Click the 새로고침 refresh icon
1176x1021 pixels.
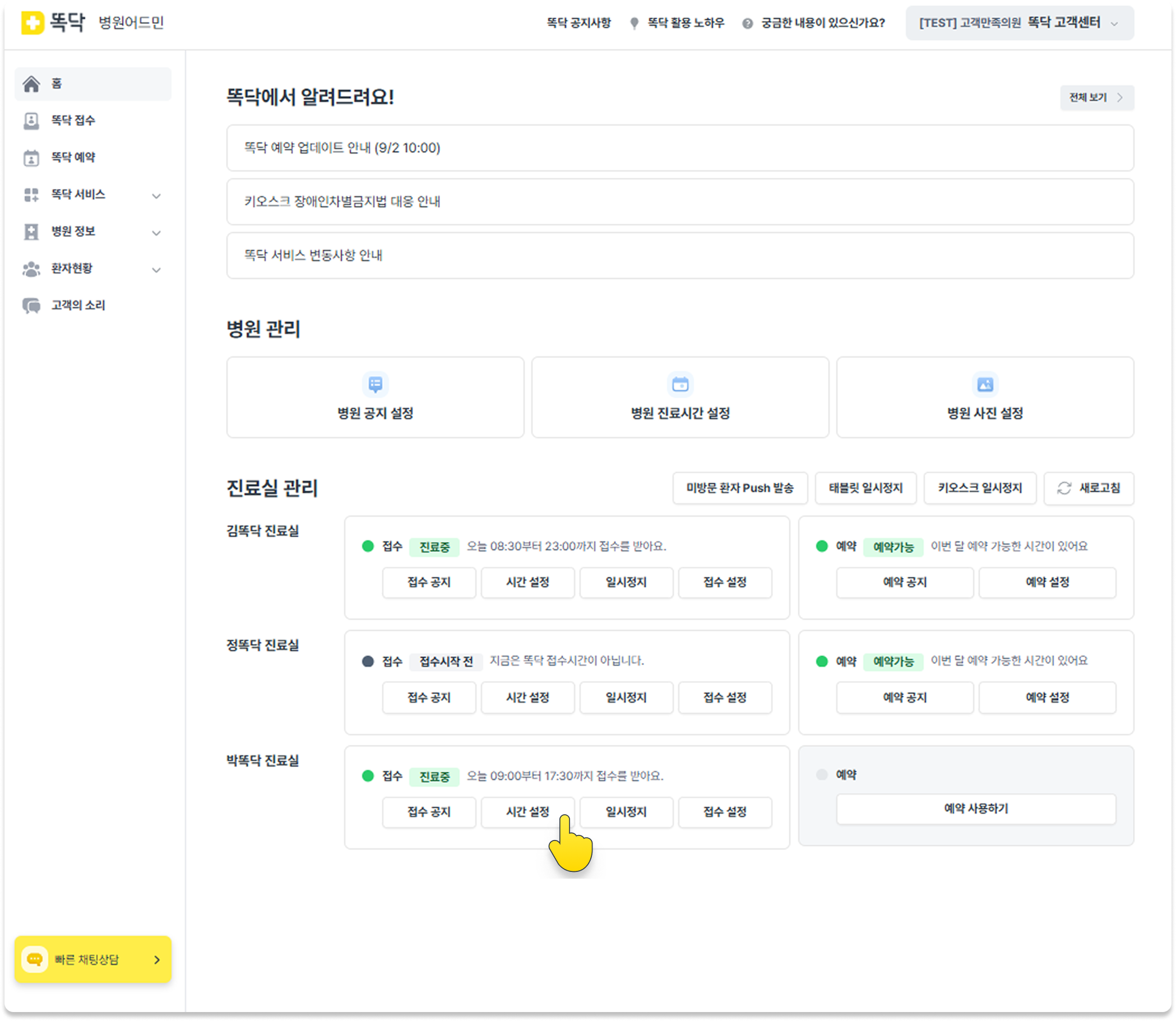tap(1064, 488)
